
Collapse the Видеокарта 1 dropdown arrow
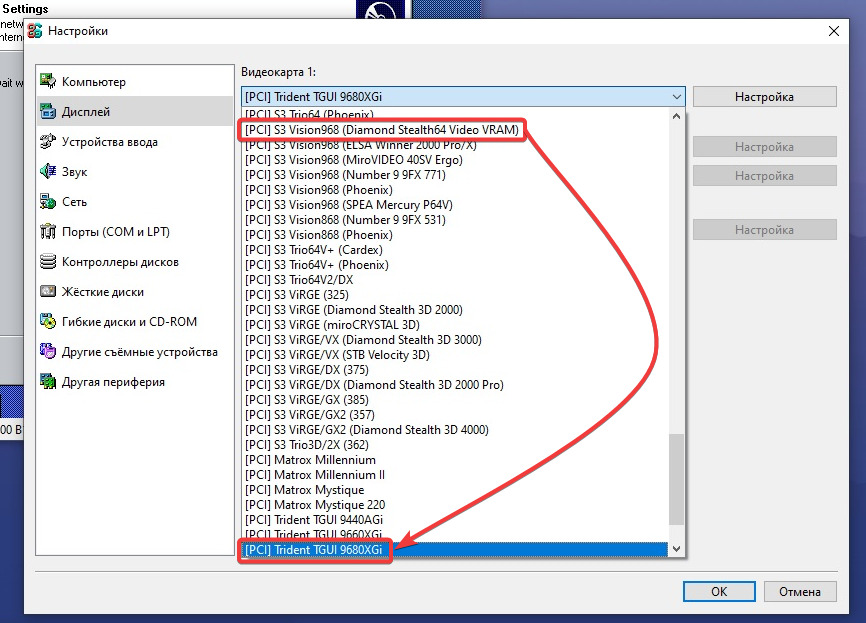[677, 97]
